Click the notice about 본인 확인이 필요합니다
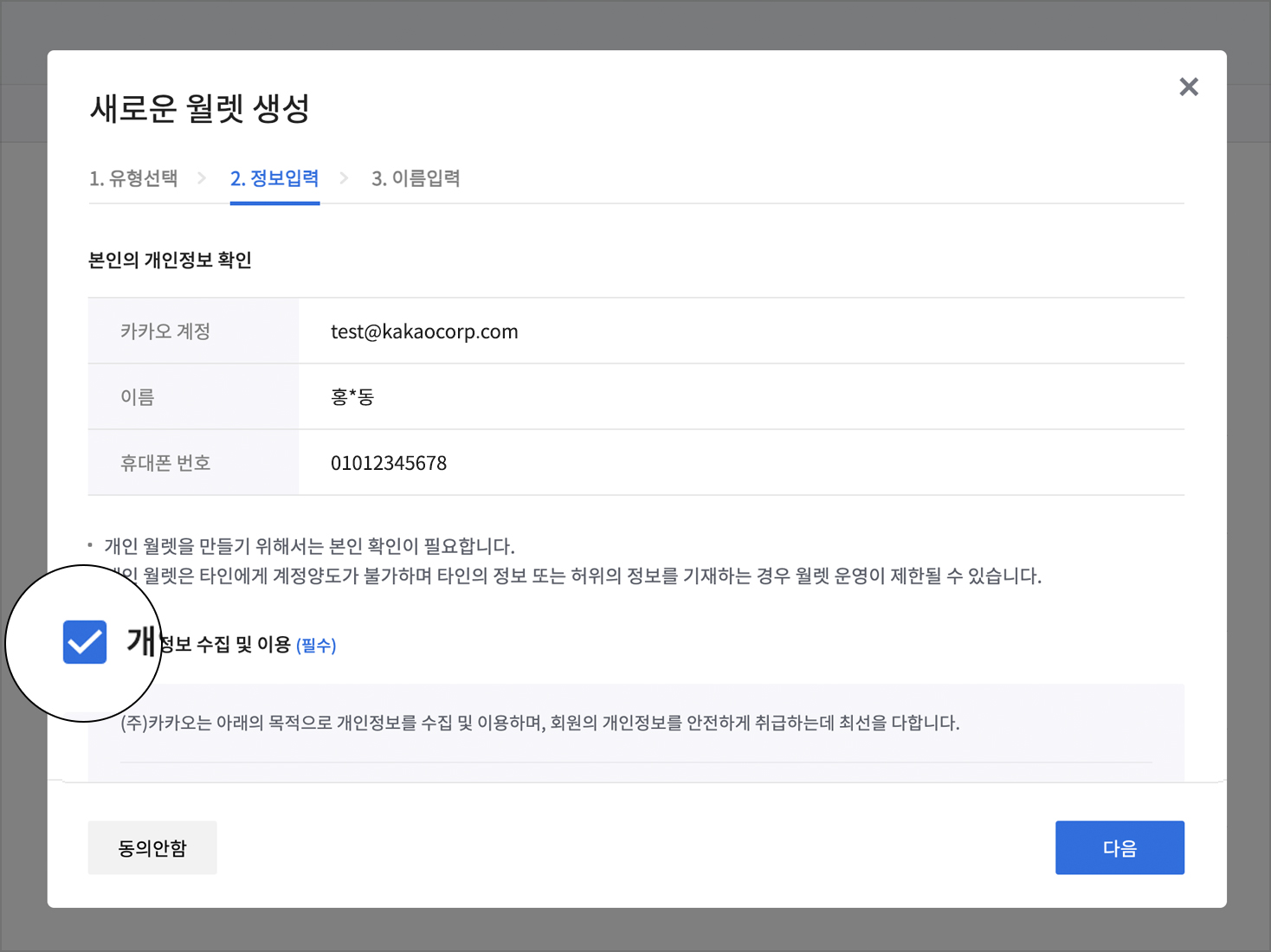The image size is (1271, 952). click(x=309, y=546)
